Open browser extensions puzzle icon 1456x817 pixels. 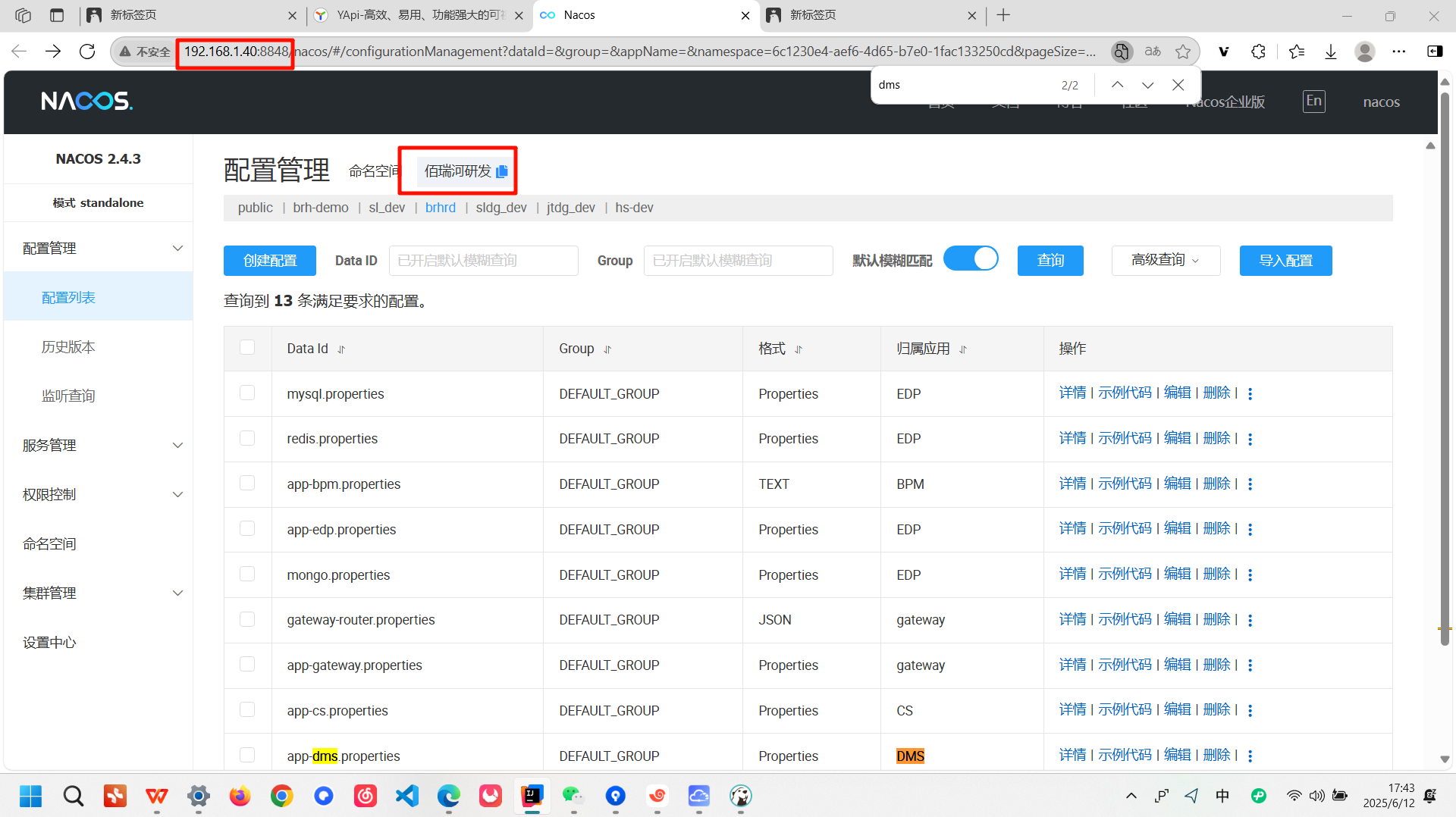pos(1258,52)
